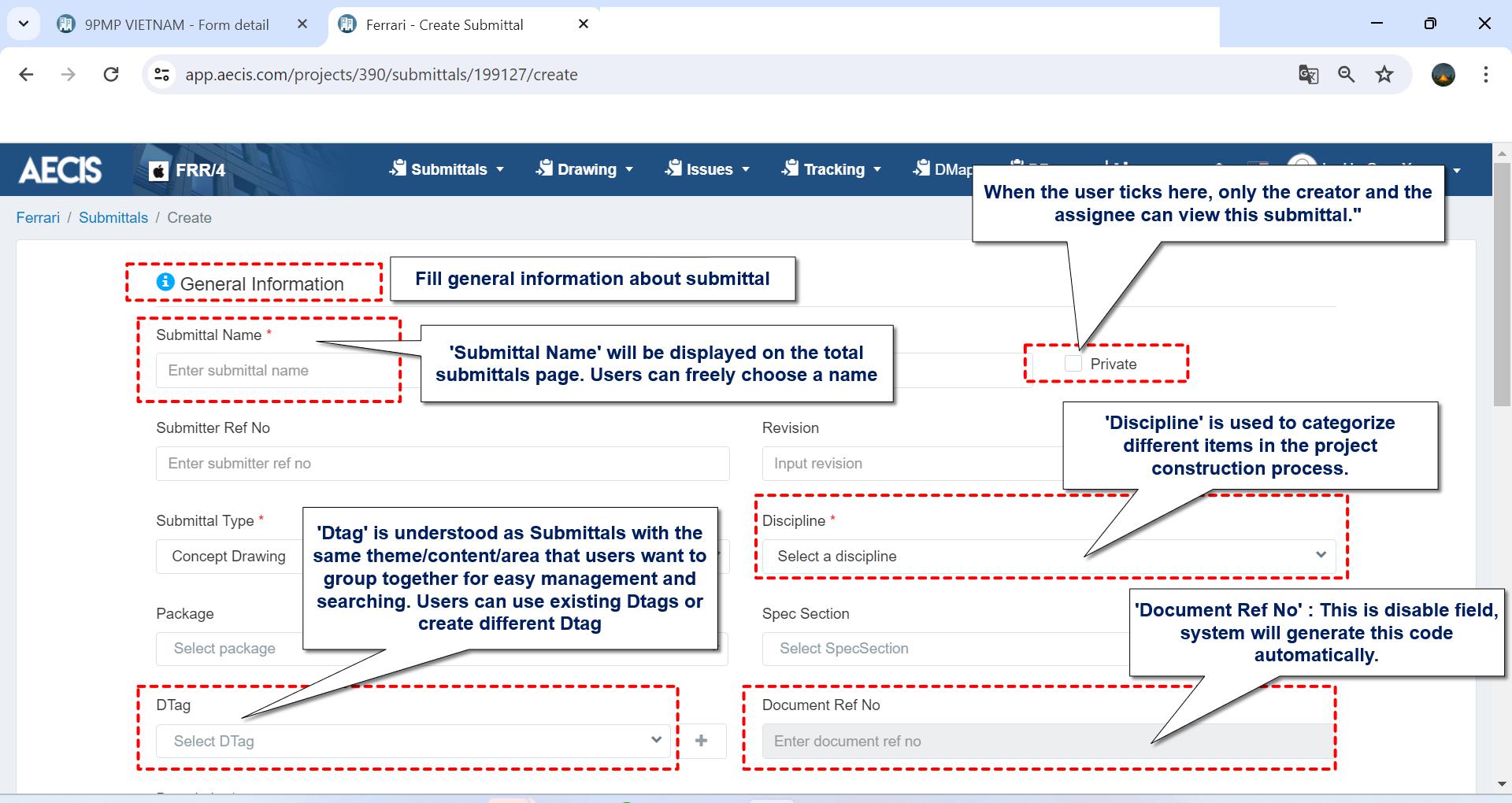1512x803 pixels.
Task: Click the blue General Information info icon
Action: coord(165,282)
